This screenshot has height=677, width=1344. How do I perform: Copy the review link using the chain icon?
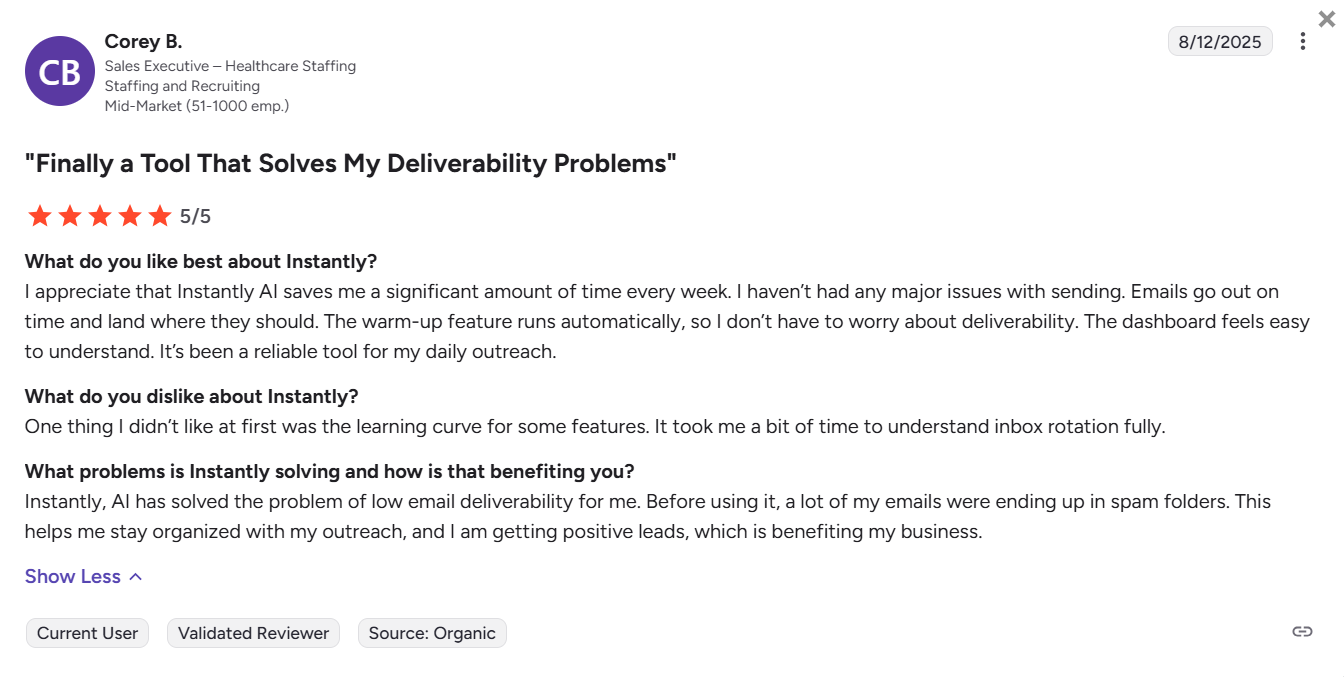coord(1302,631)
